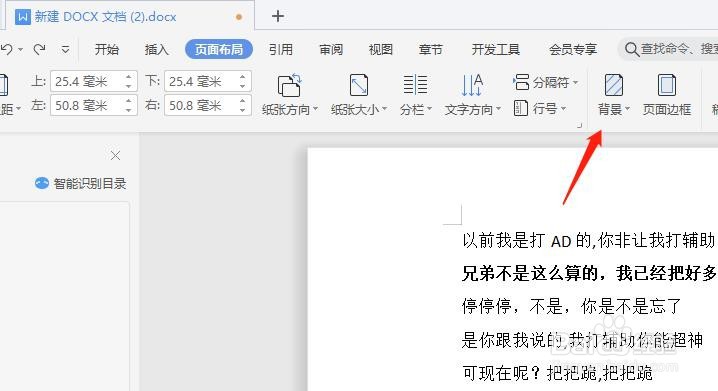This screenshot has width=718, height=391.
Task: Click the WPS document icon on tab
Action: coord(22,17)
